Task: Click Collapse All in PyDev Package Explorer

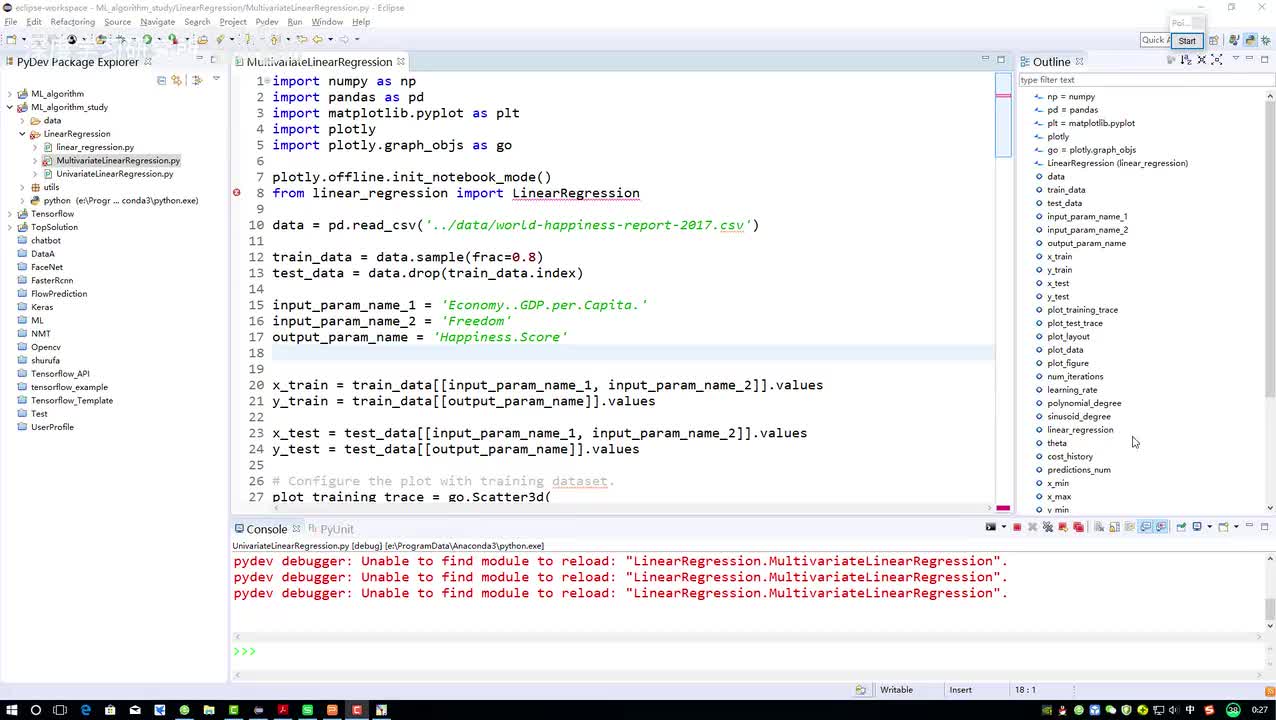Action: (161, 80)
